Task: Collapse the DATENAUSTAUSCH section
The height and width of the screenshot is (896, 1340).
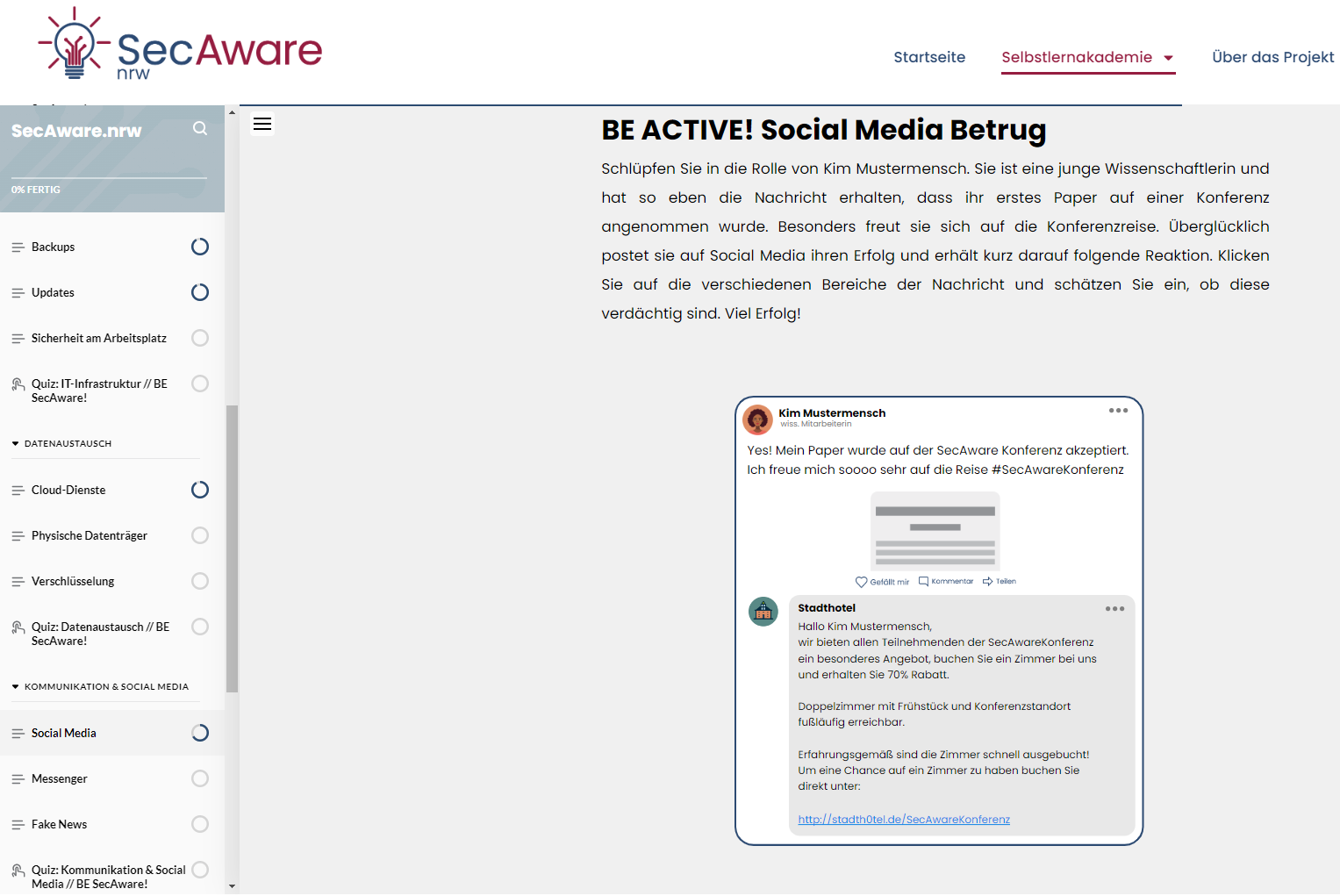Action: pos(16,444)
